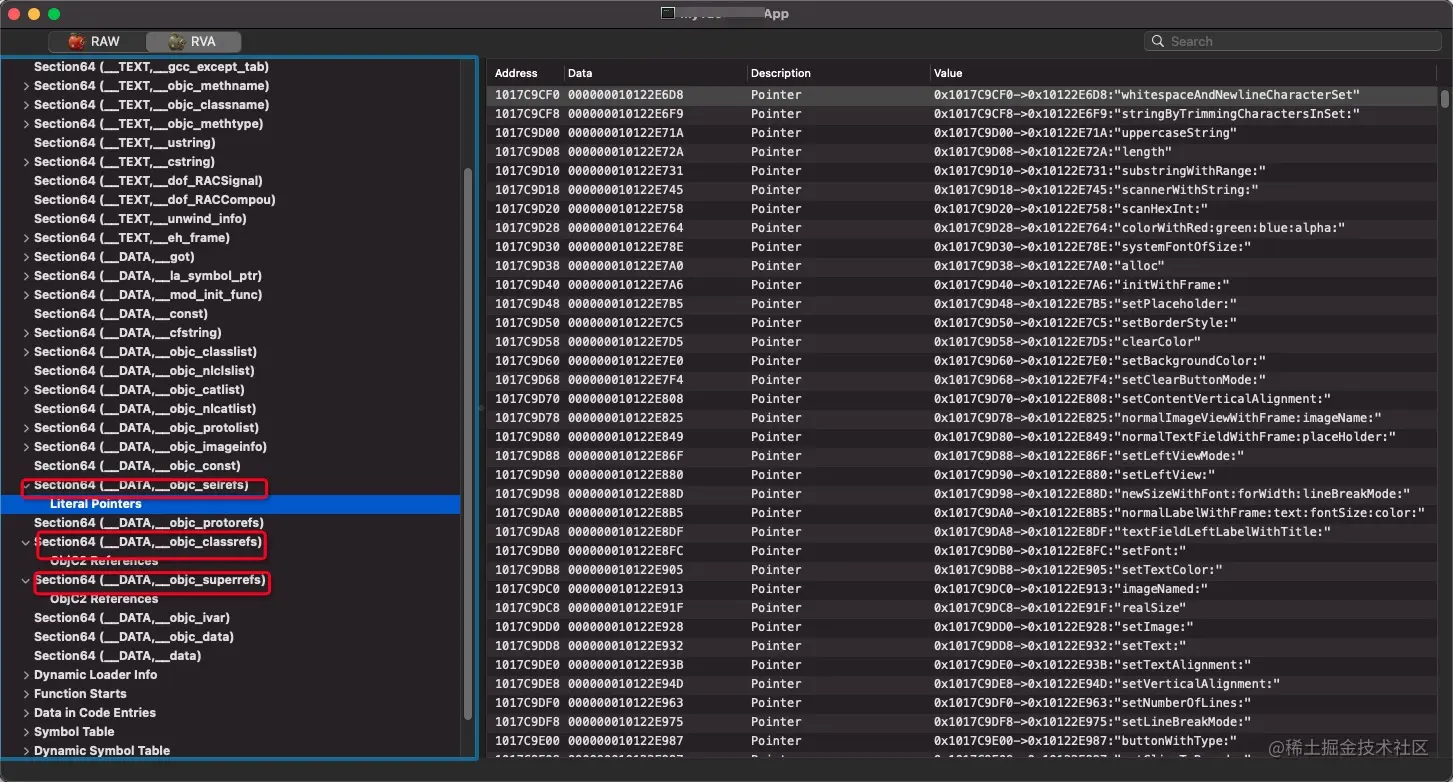Select the "buttonWithType:" pointer row
This screenshot has width=1453, height=782.
tap(964, 741)
